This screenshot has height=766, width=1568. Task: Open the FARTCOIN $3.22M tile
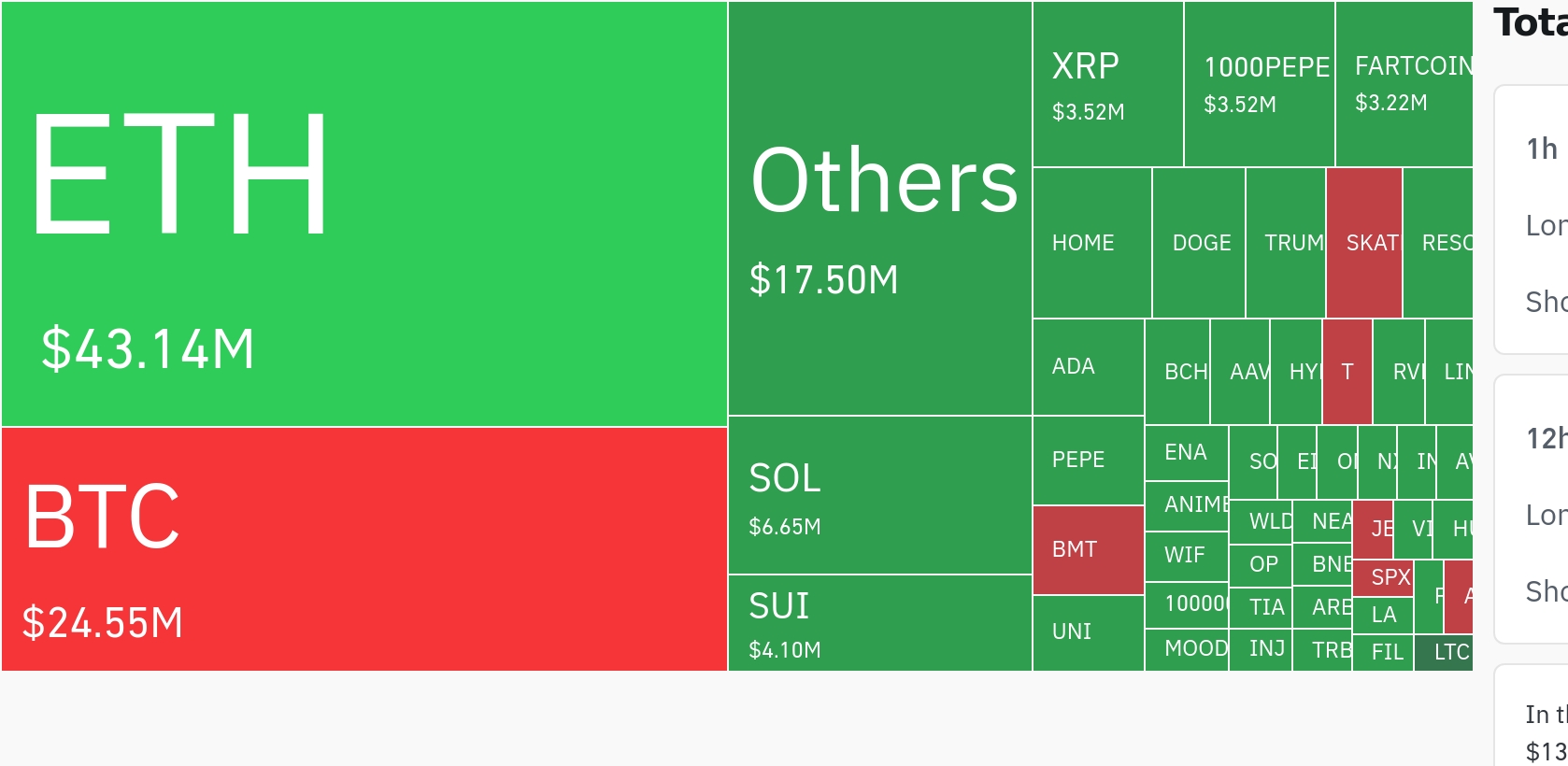click(x=1404, y=84)
